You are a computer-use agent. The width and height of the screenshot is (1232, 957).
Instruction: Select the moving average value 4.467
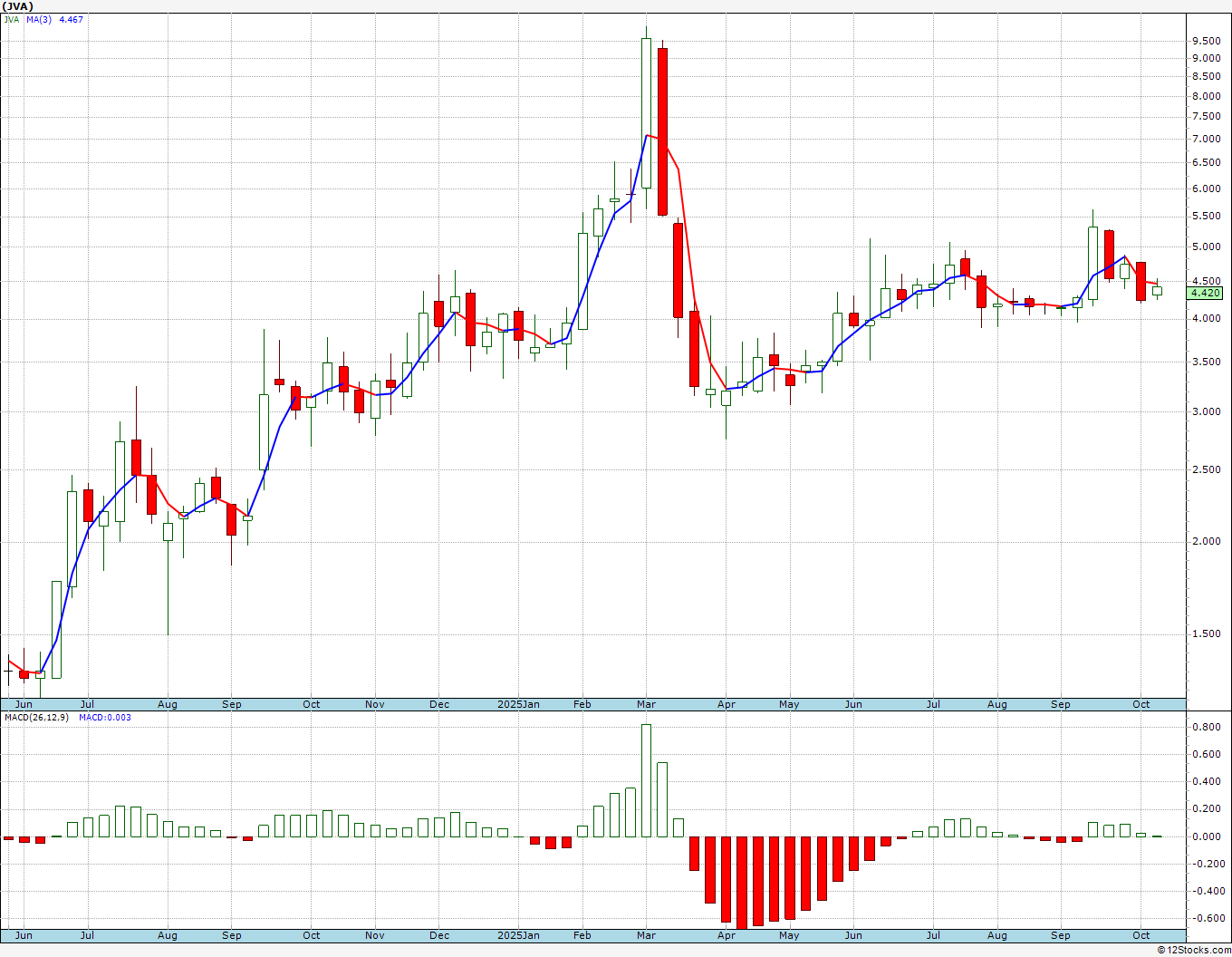pos(72,19)
